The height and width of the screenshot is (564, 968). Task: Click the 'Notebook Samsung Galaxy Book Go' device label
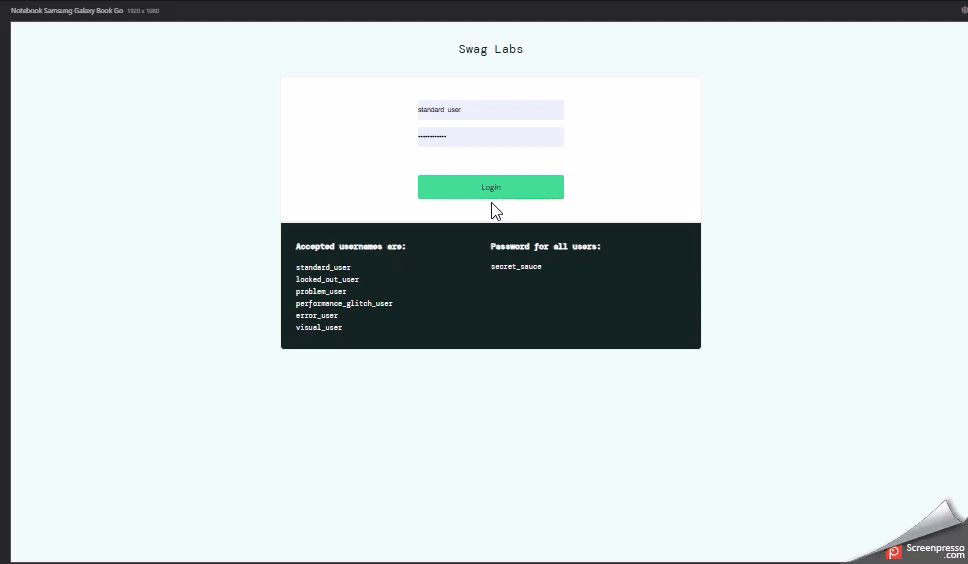tap(67, 10)
